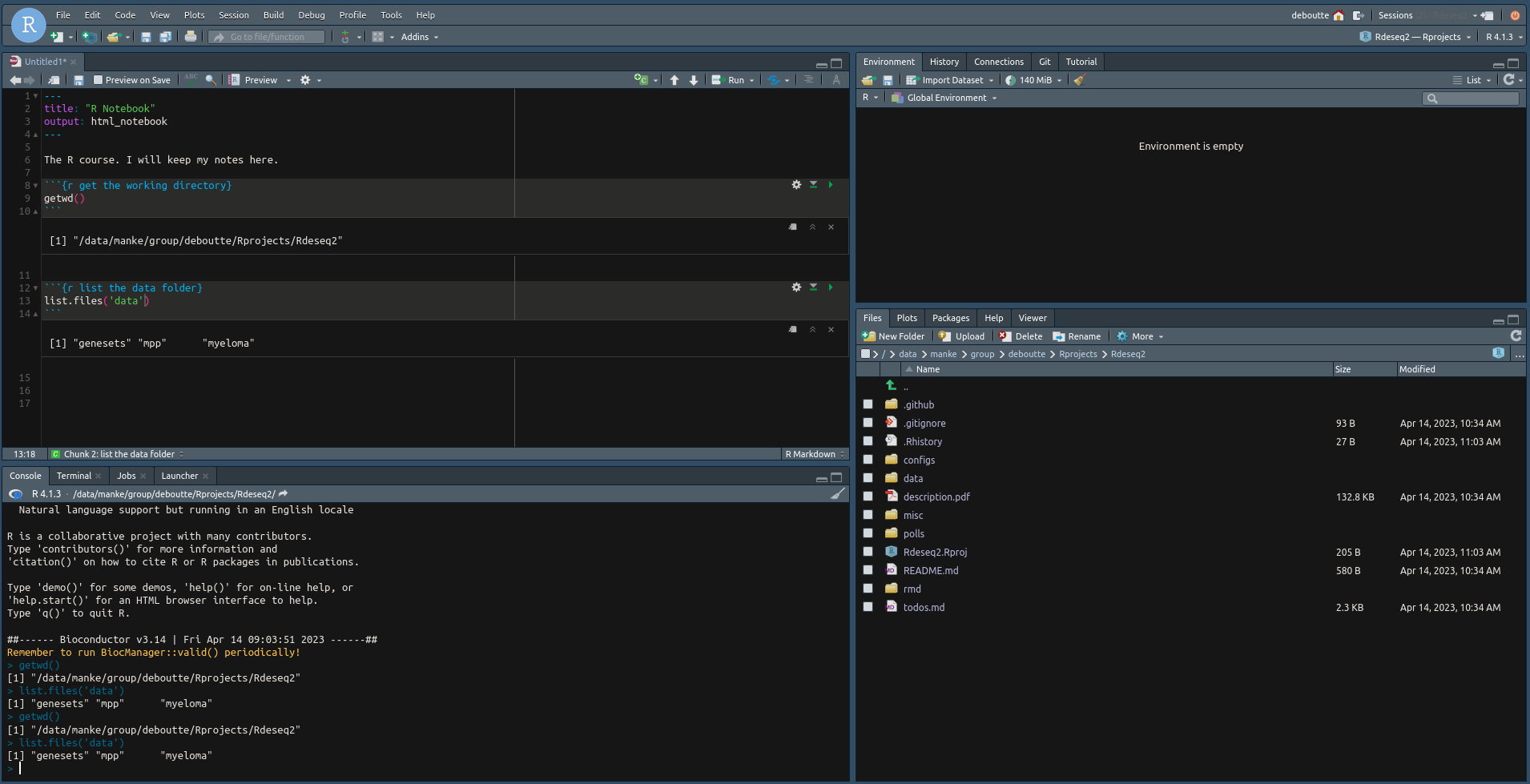Click the print document icon
This screenshot has width=1530, height=784.
pyautogui.click(x=191, y=36)
